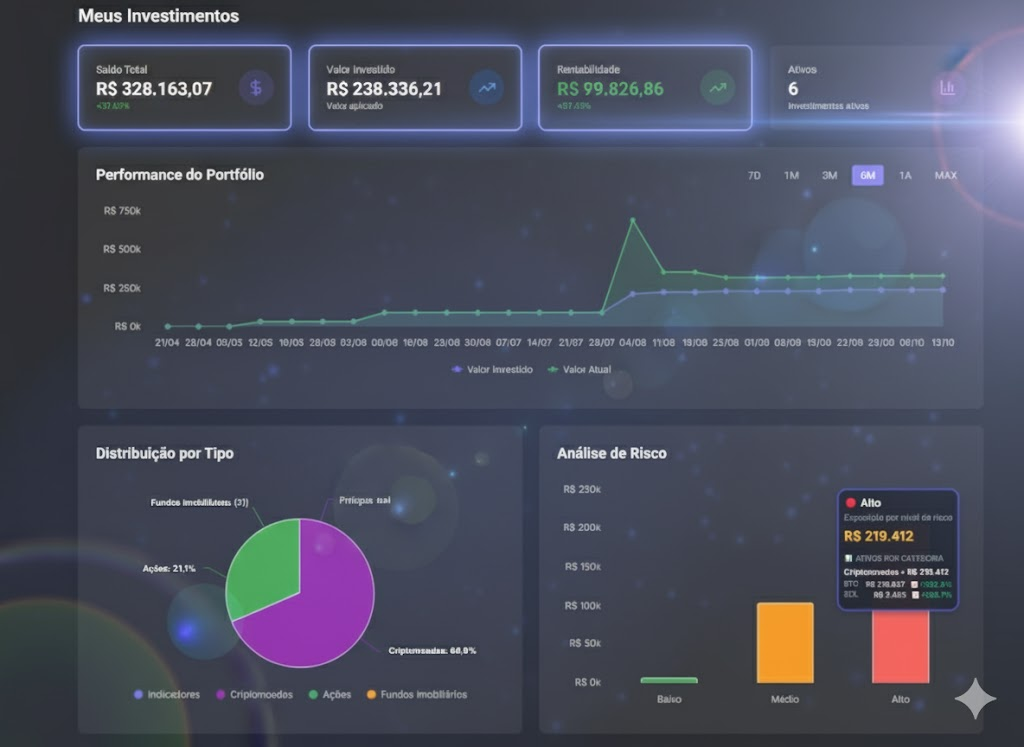Image resolution: width=1024 pixels, height=747 pixels.
Task: Click the red Alto risk indicator dot
Action: click(851, 504)
